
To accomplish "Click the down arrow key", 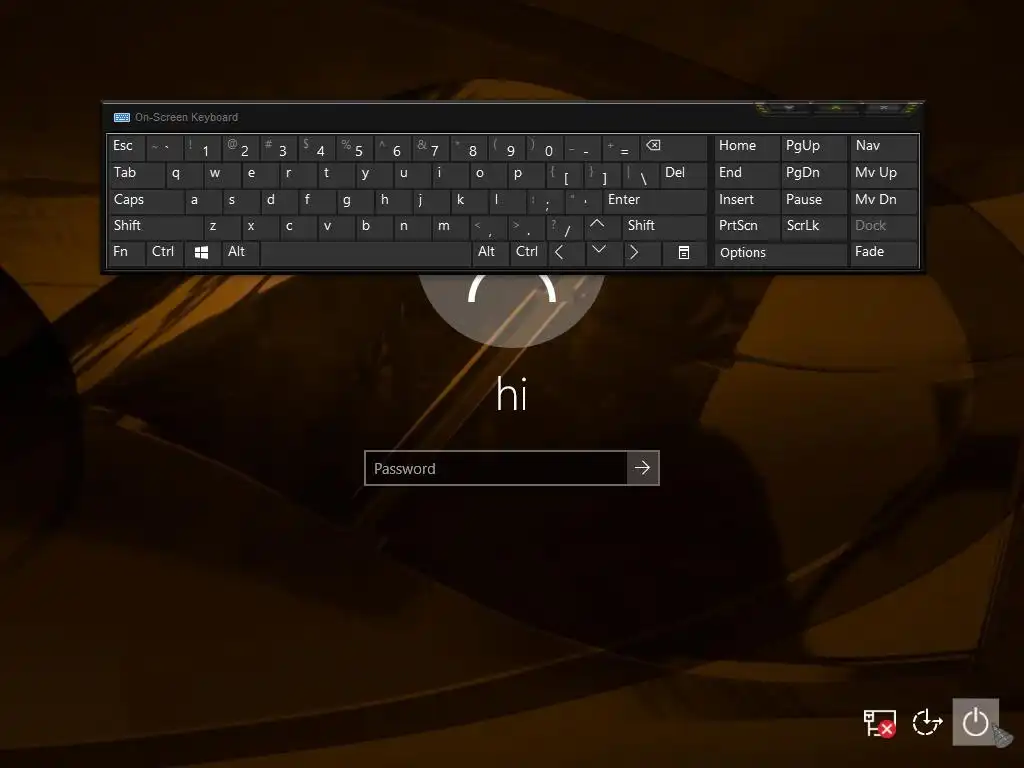I will (598, 251).
